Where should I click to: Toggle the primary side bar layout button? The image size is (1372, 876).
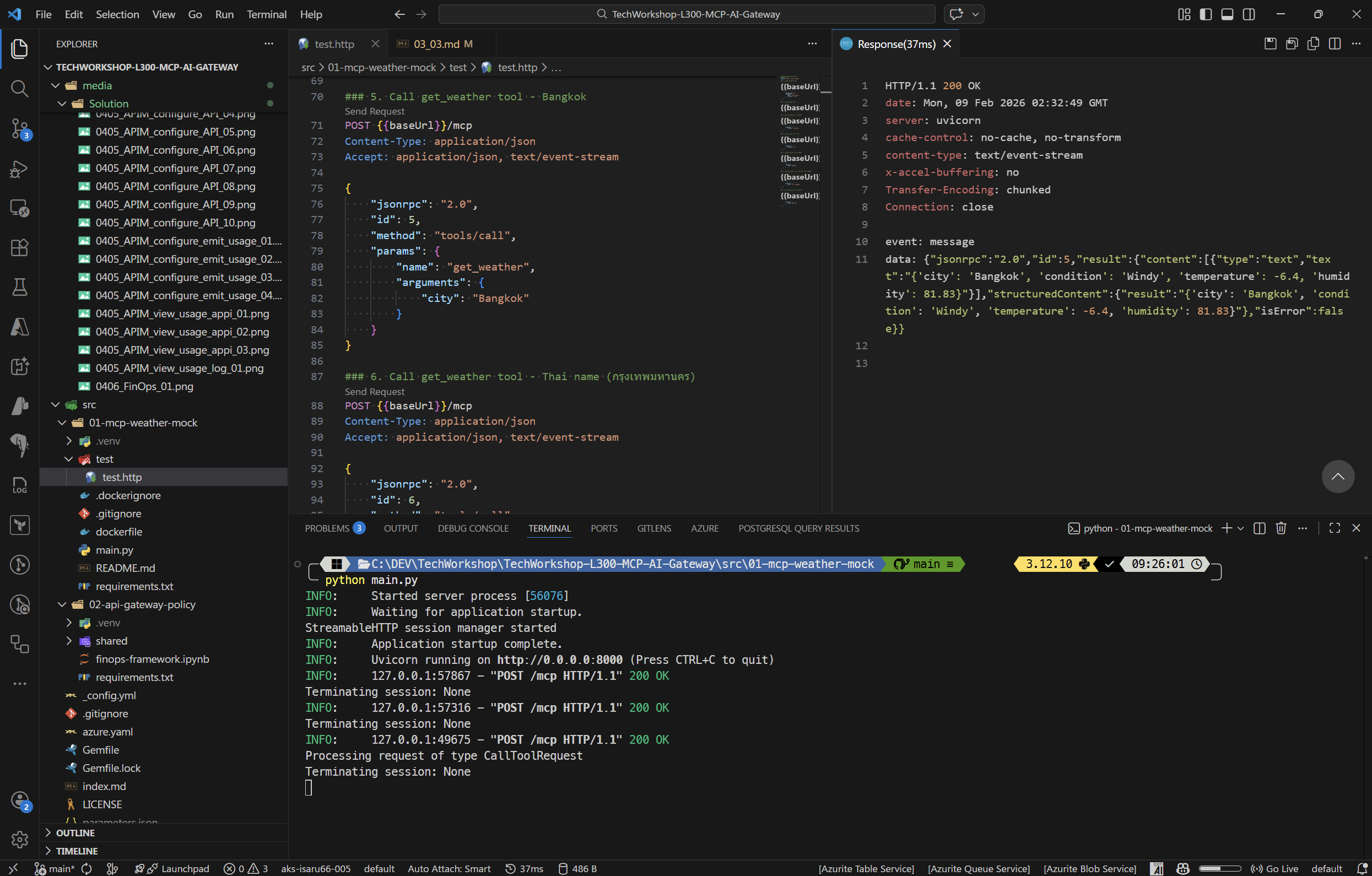(1205, 14)
